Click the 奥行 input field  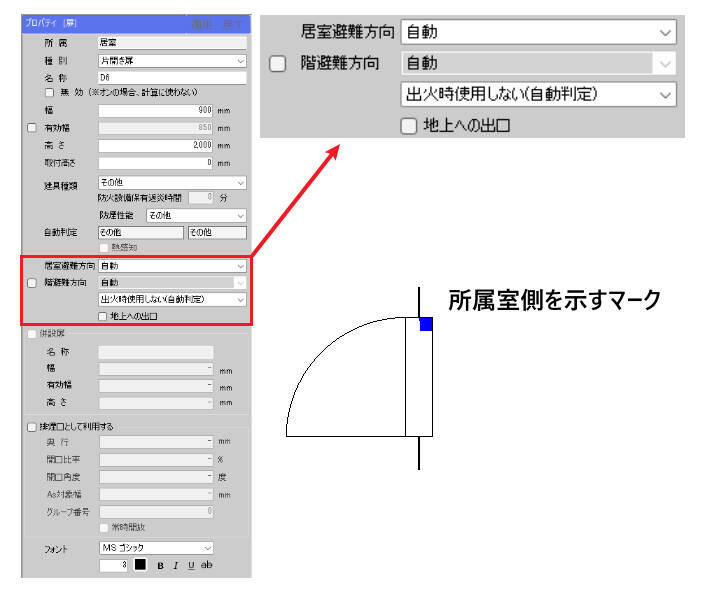click(156, 442)
